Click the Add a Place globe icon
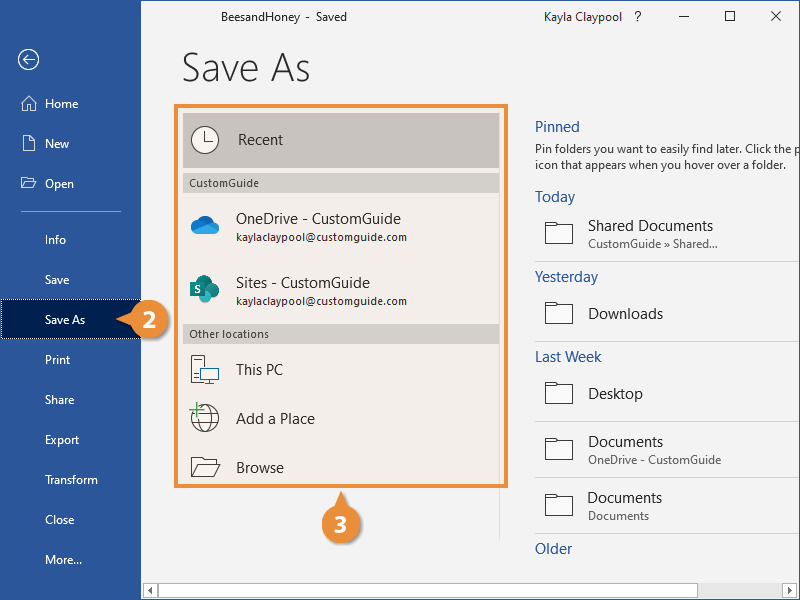 205,419
